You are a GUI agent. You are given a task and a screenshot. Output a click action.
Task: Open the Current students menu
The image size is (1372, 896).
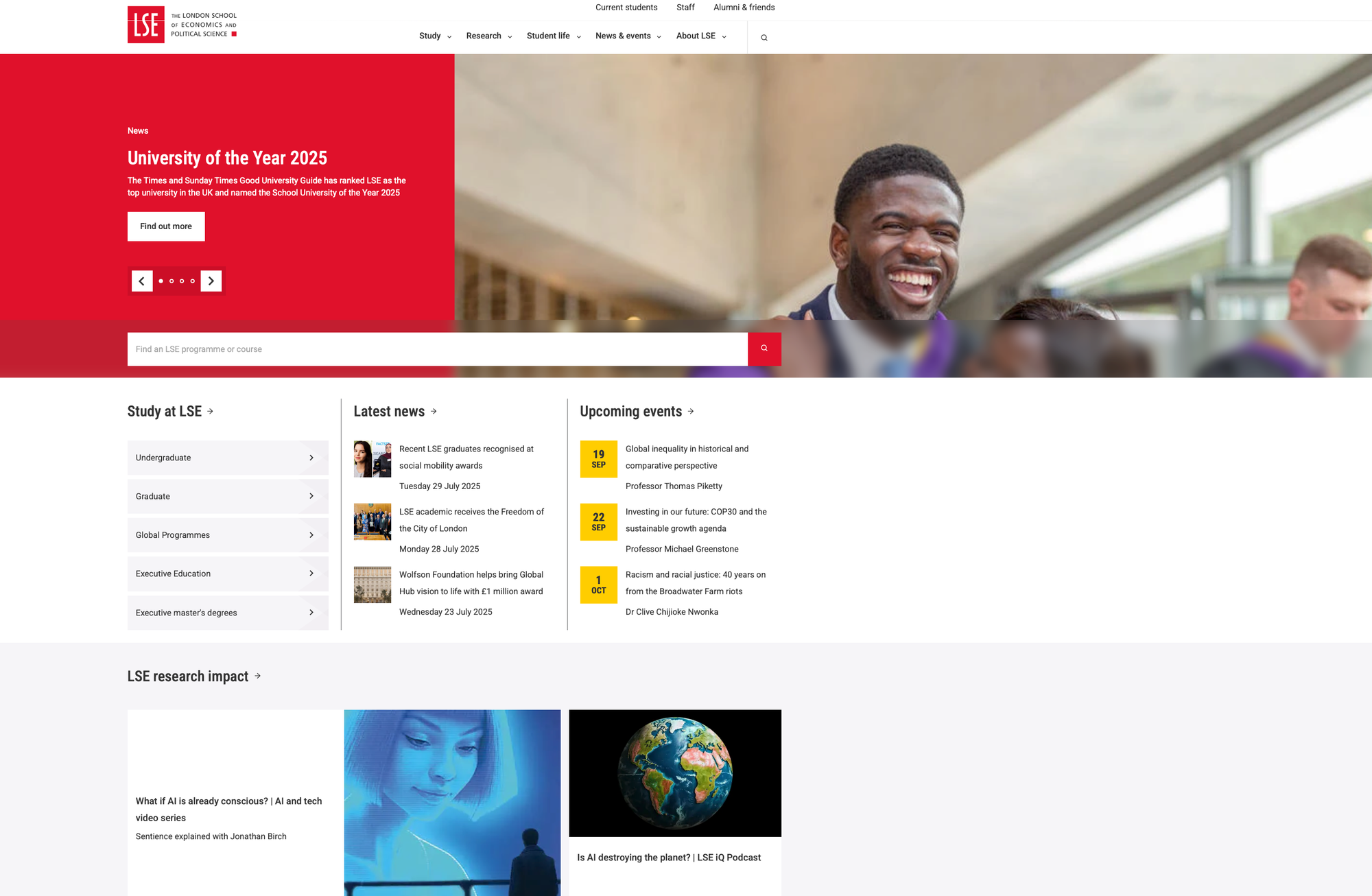pyautogui.click(x=626, y=8)
